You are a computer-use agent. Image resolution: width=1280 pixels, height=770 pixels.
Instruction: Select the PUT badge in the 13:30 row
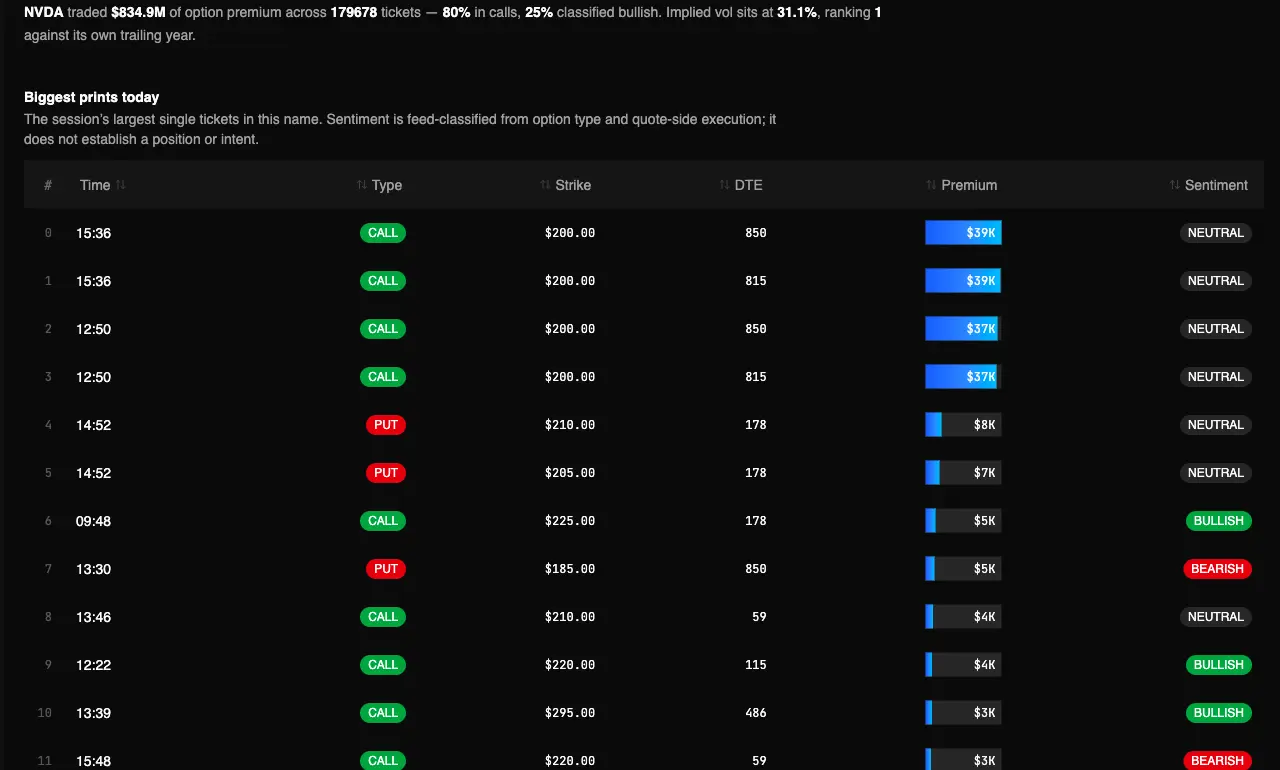point(386,569)
